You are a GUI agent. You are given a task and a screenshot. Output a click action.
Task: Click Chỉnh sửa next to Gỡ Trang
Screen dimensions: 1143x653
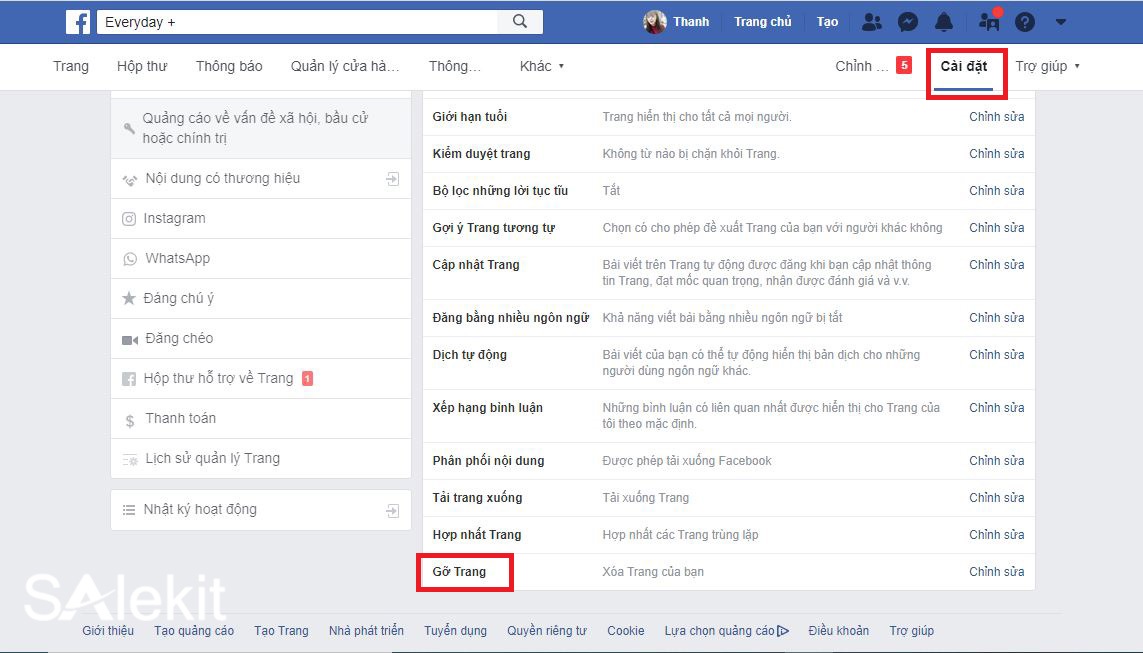tap(996, 571)
